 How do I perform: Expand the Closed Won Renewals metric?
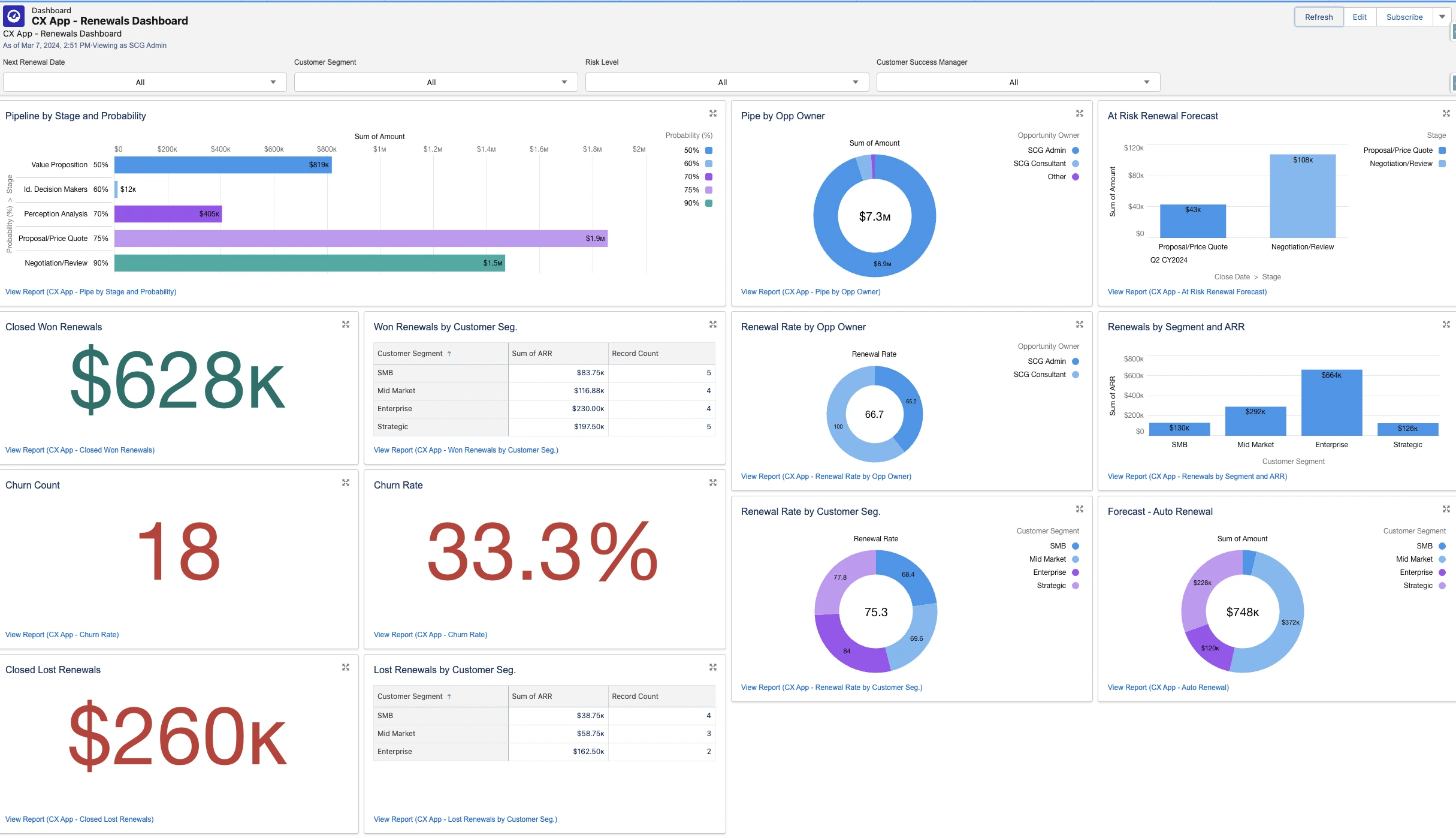(x=346, y=324)
